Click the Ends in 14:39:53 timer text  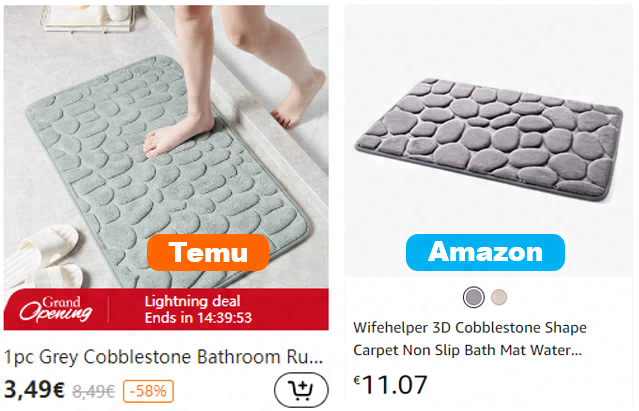[198, 318]
